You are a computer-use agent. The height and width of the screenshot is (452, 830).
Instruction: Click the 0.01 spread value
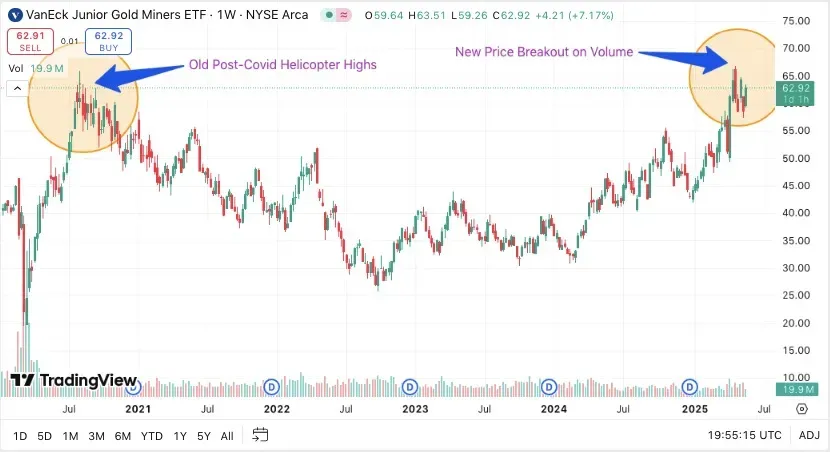(69, 41)
